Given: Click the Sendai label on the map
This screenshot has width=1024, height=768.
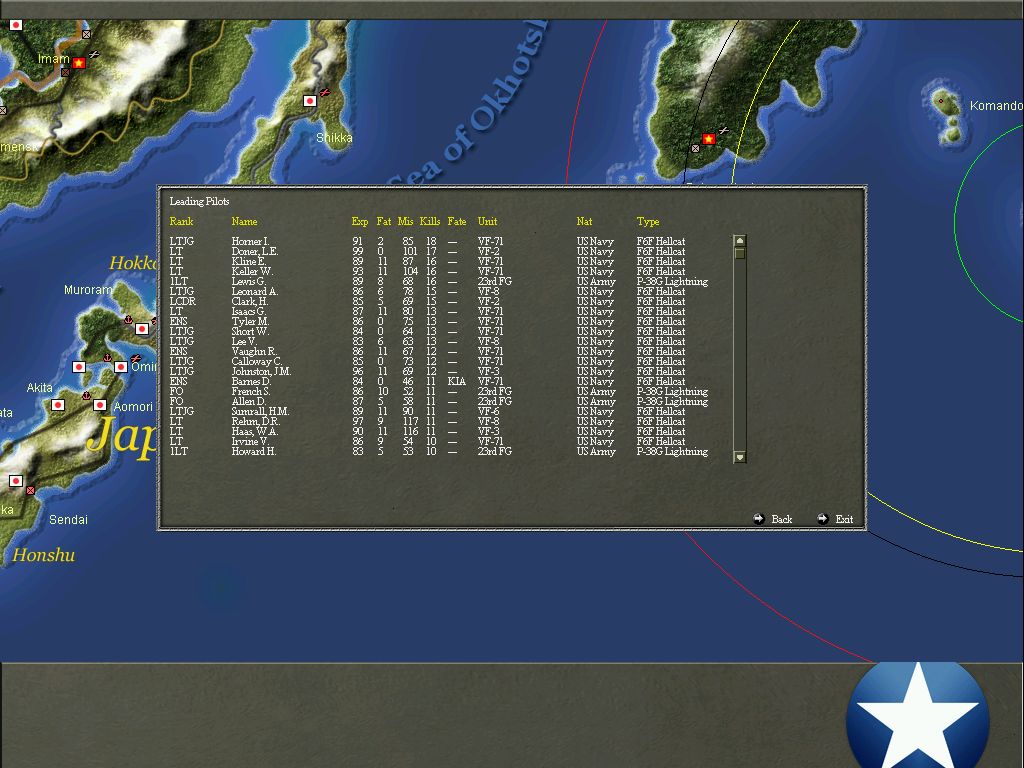Looking at the screenshot, I should 69,520.
